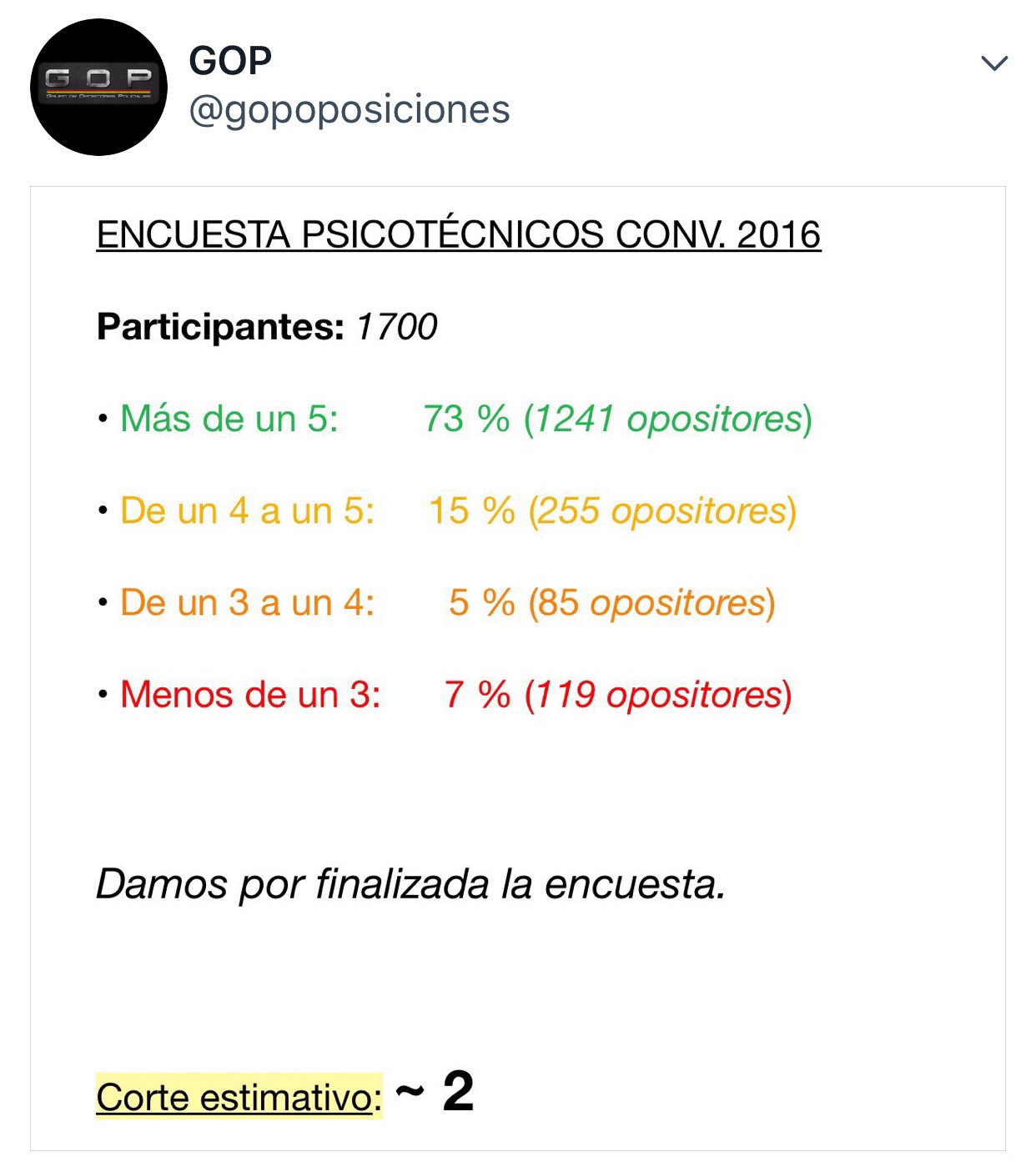
Task: Click the bullet before Menos de un 3
Action: point(103,694)
